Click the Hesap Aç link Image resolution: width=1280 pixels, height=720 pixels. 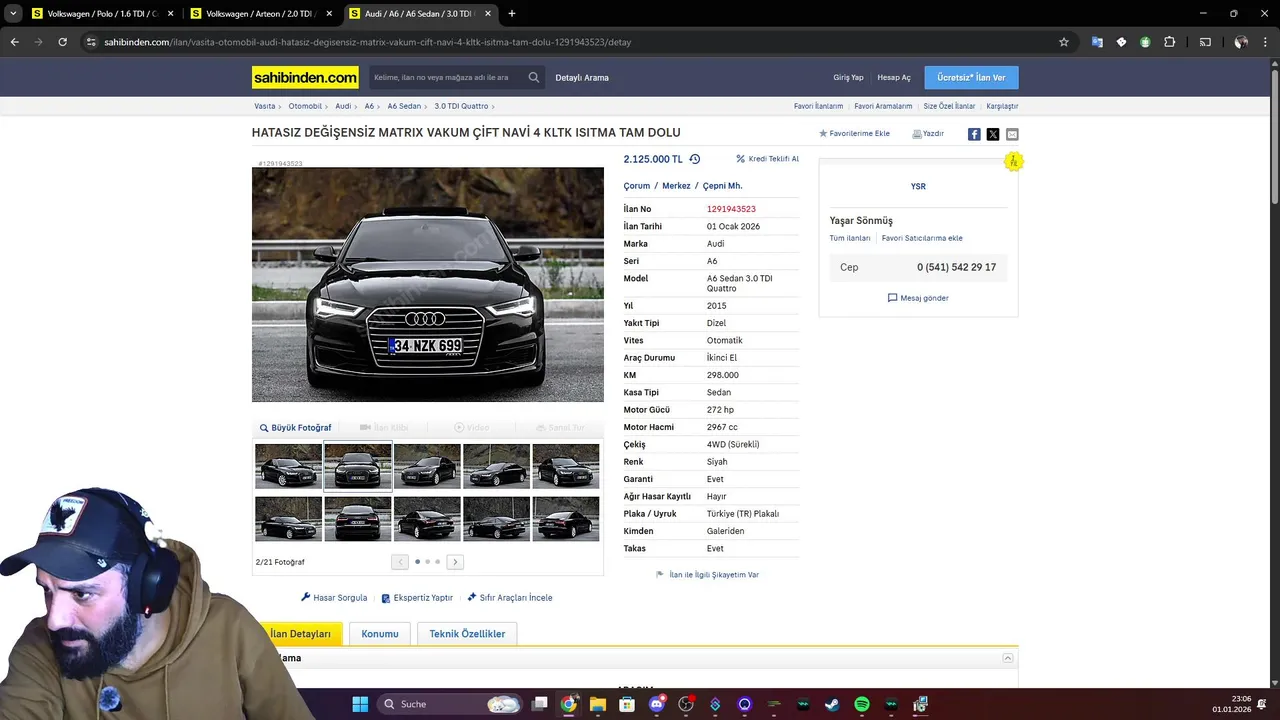pyautogui.click(x=894, y=77)
